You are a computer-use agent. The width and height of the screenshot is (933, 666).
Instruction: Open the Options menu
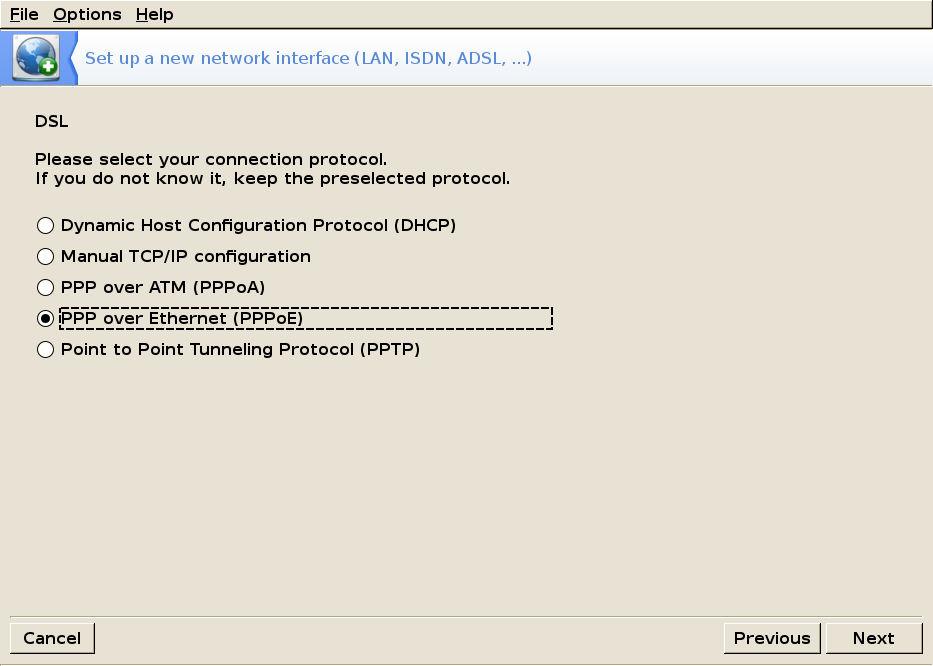87,14
